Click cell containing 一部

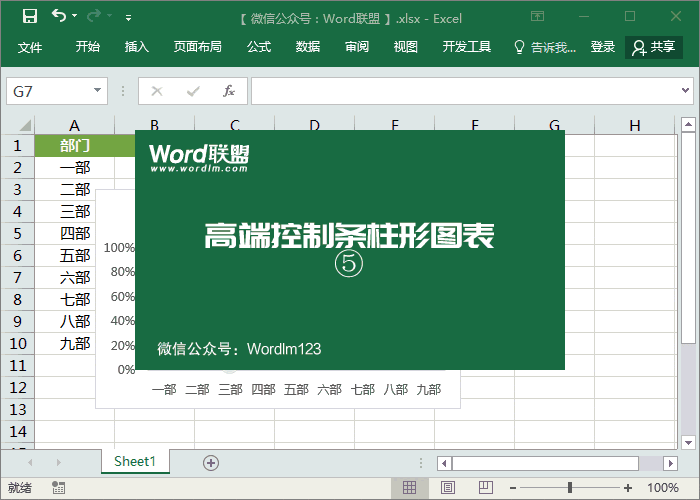click(x=75, y=167)
